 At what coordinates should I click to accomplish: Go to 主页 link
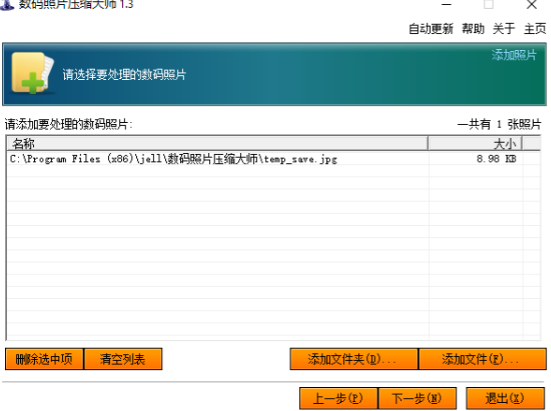point(535,29)
